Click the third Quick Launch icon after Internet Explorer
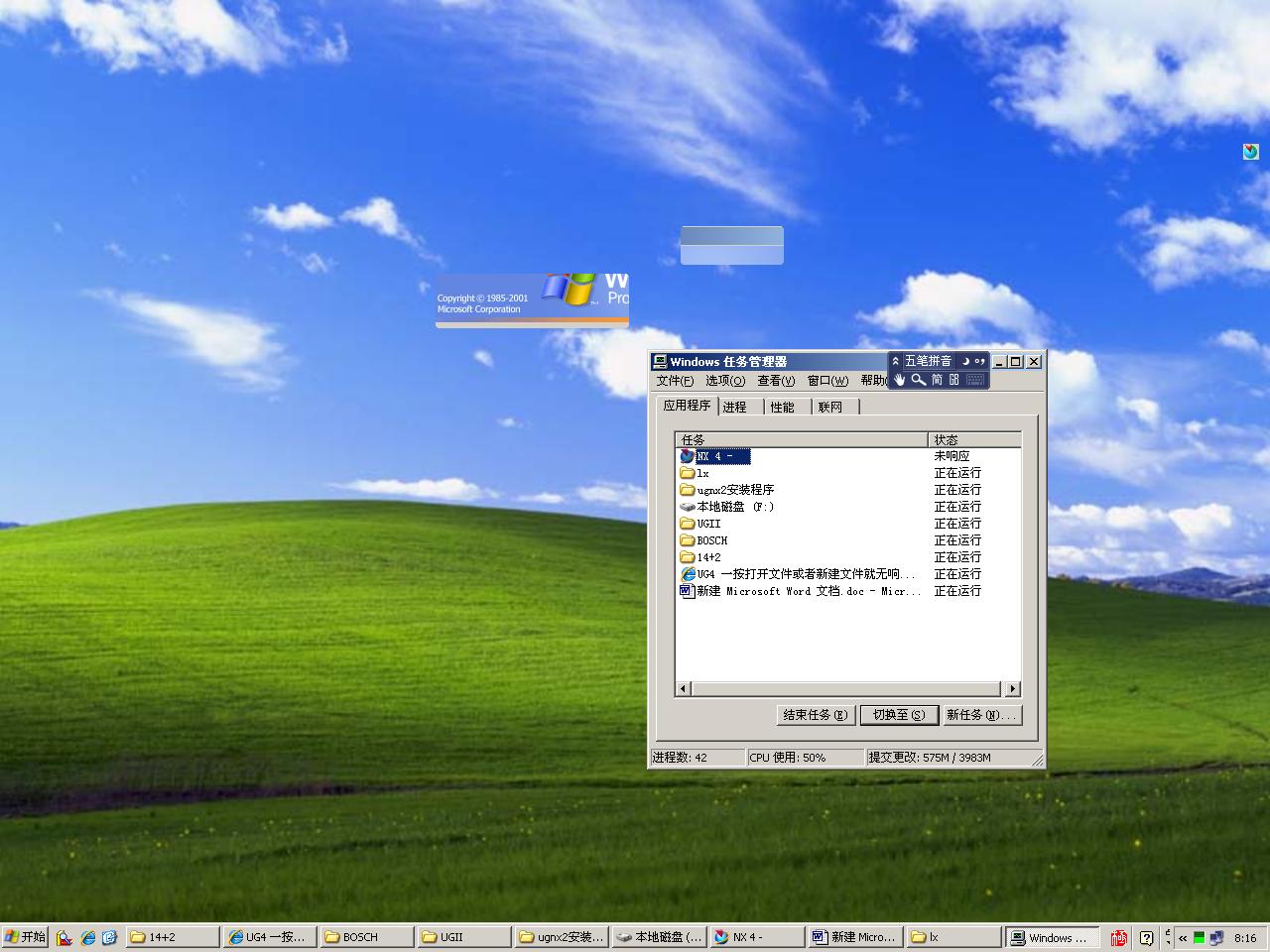Image resolution: width=1270 pixels, height=952 pixels. tap(109, 937)
